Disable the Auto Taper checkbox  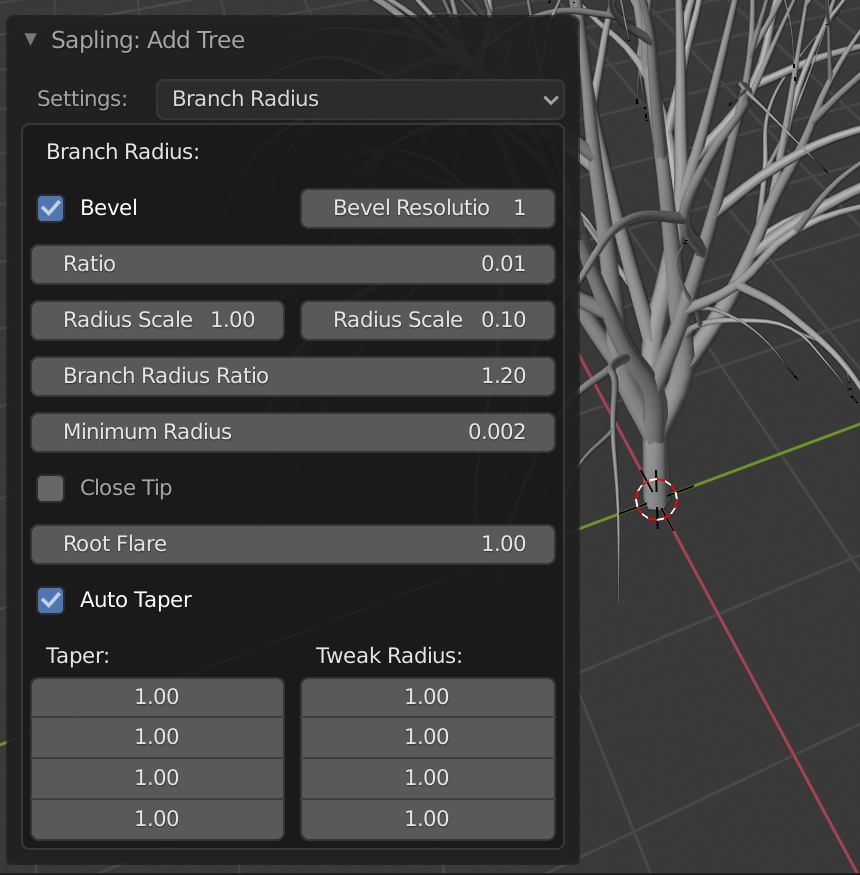point(50,600)
